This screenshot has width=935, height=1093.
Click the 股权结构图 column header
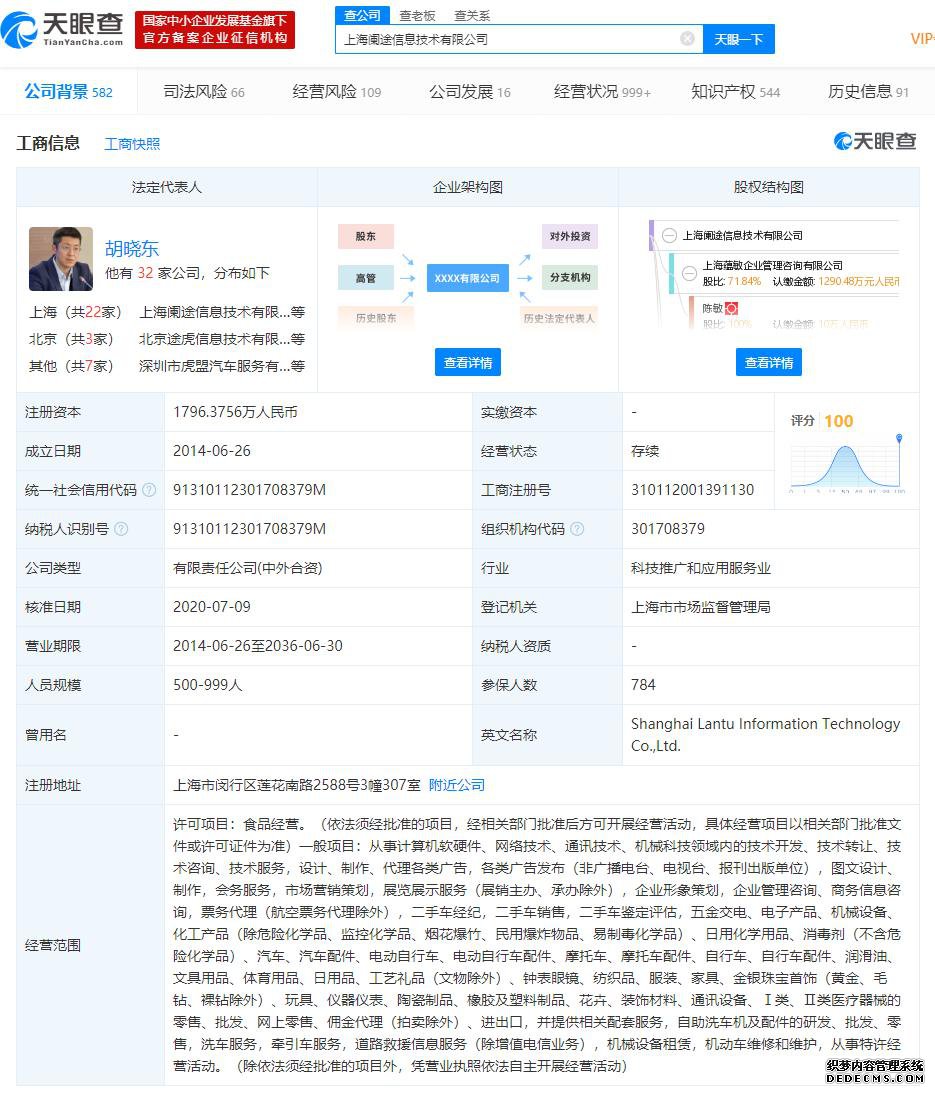coord(768,187)
